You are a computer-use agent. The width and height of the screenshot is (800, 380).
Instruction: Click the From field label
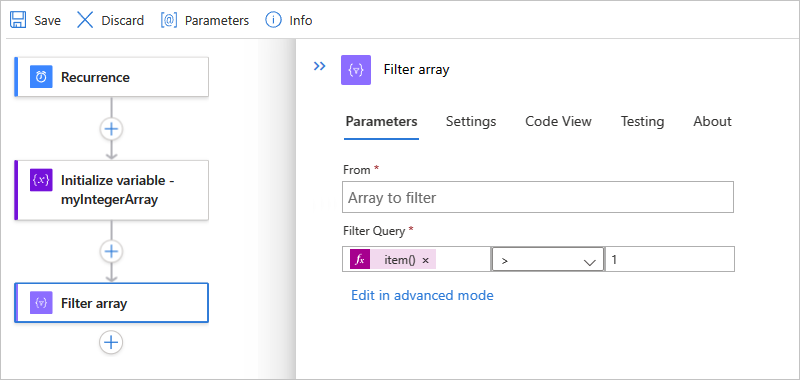tap(357, 170)
